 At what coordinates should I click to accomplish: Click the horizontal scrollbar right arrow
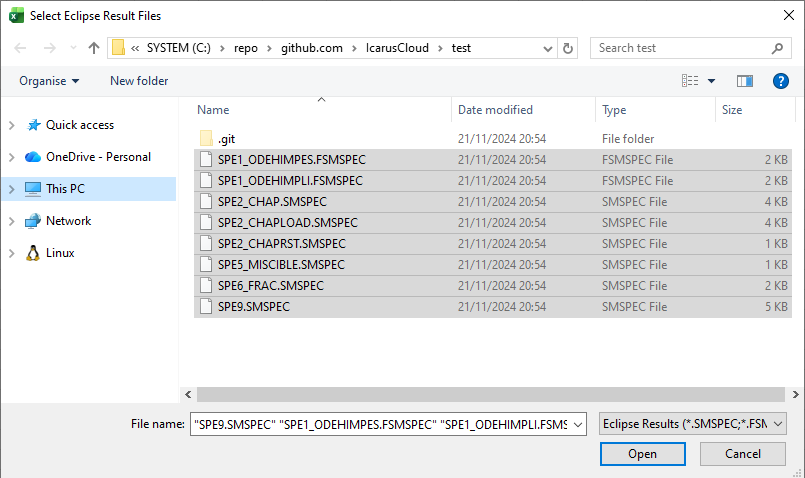(x=795, y=394)
